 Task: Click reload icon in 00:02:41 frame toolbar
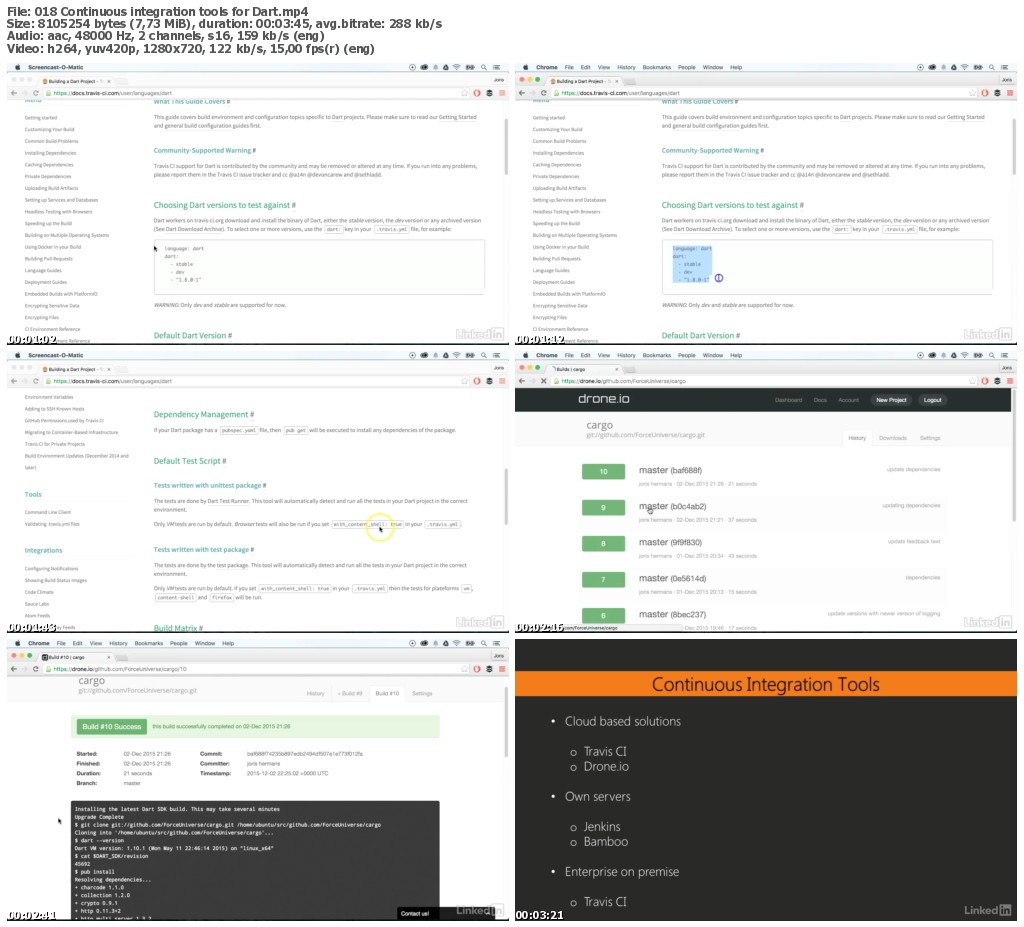tap(35, 669)
